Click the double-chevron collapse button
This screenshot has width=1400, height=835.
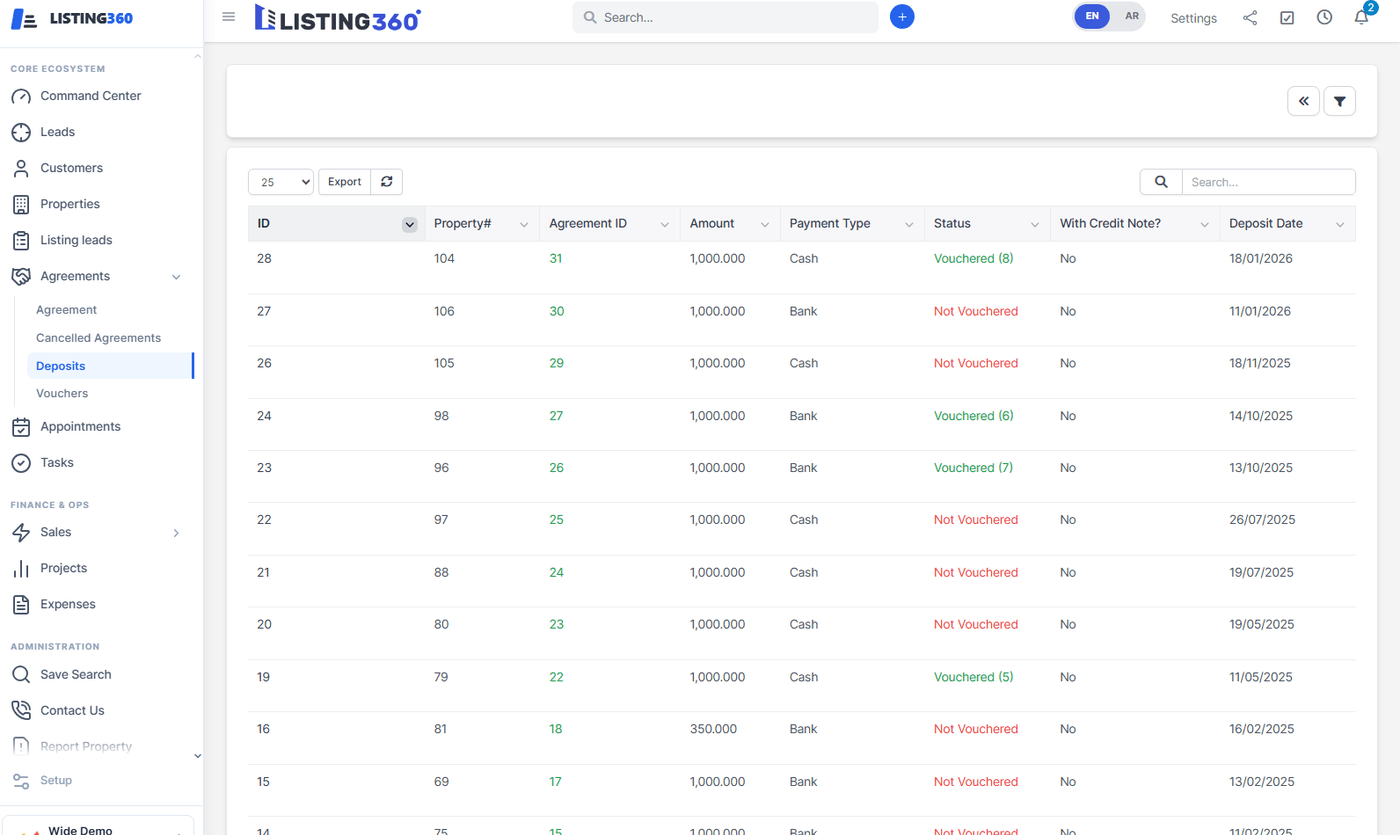(1303, 101)
